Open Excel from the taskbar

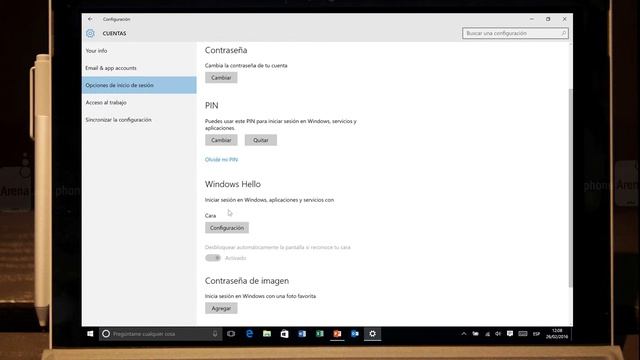coord(320,334)
